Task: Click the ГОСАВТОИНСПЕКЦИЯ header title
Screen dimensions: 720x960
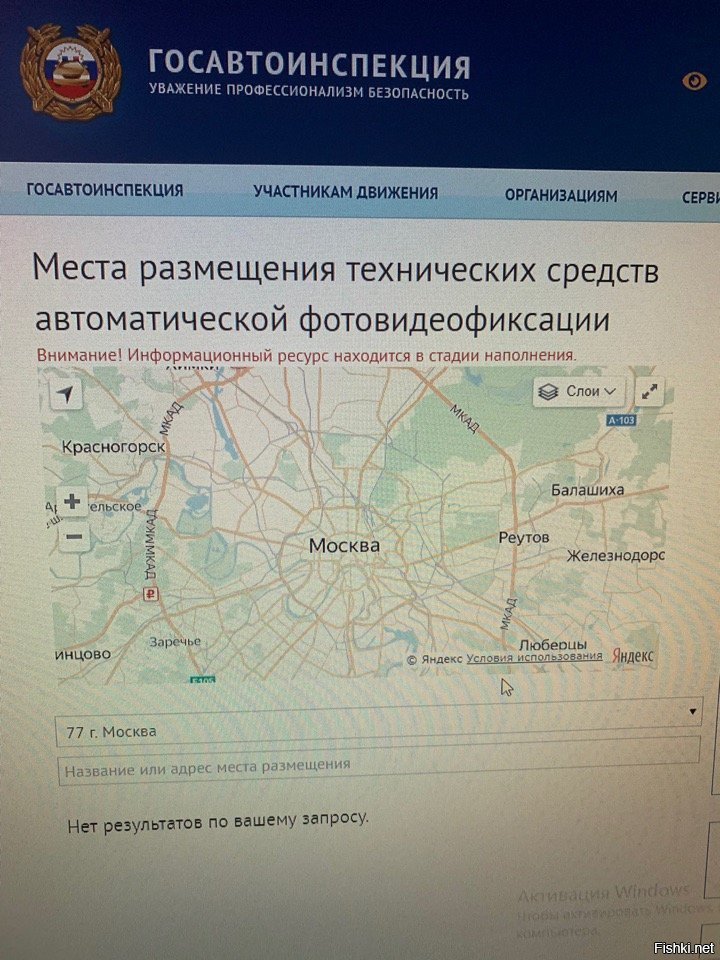Action: pos(309,65)
